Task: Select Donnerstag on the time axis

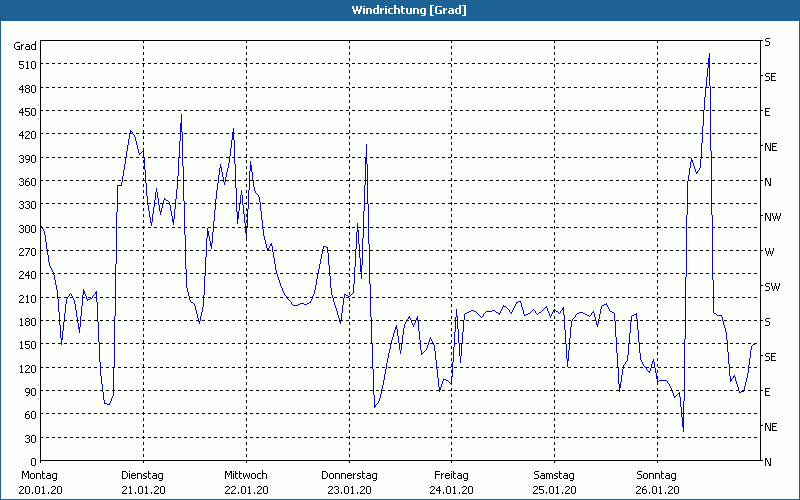Action: tap(349, 475)
